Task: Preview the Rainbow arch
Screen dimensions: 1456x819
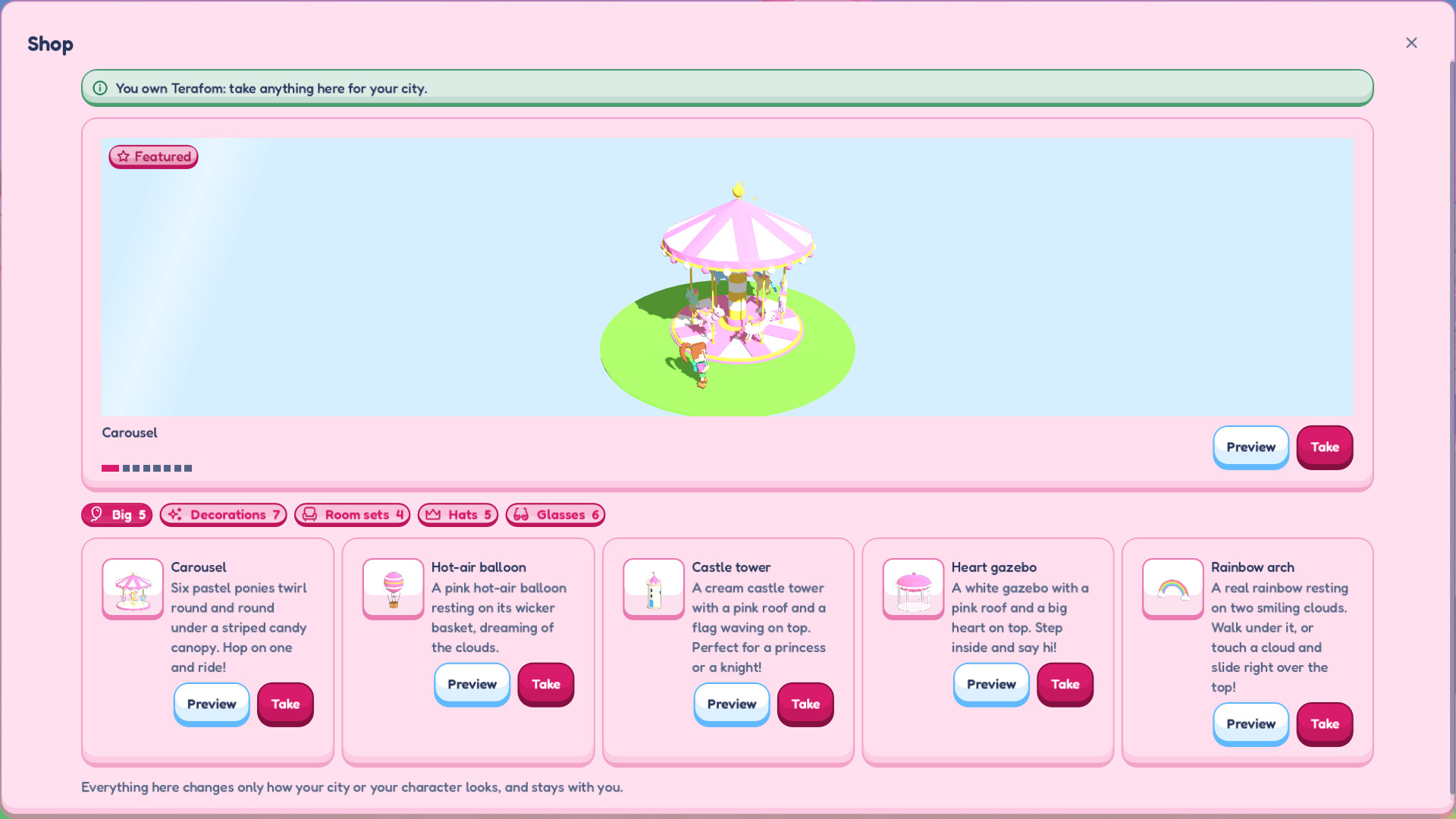Action: pos(1250,723)
